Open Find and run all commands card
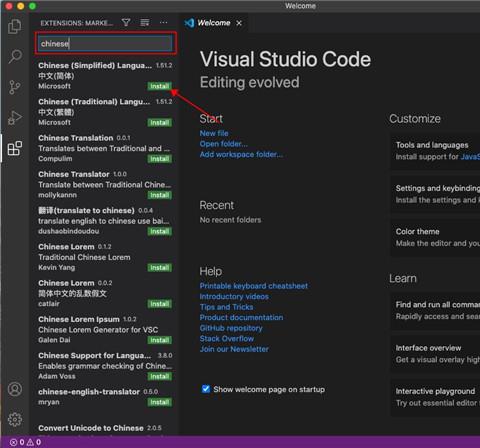This screenshot has width=480, height=448. click(x=435, y=311)
